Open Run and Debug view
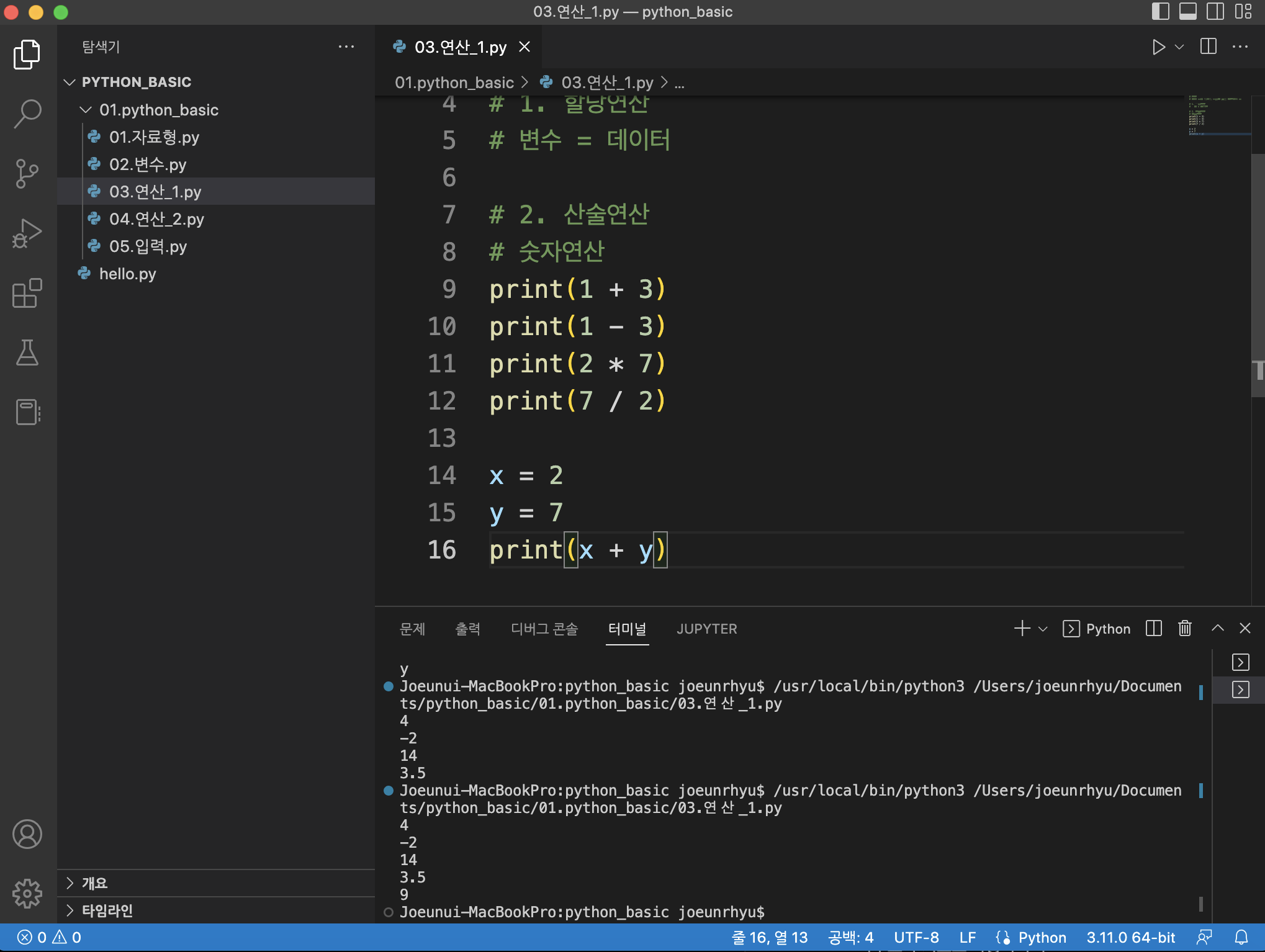The image size is (1265, 952). 27,233
